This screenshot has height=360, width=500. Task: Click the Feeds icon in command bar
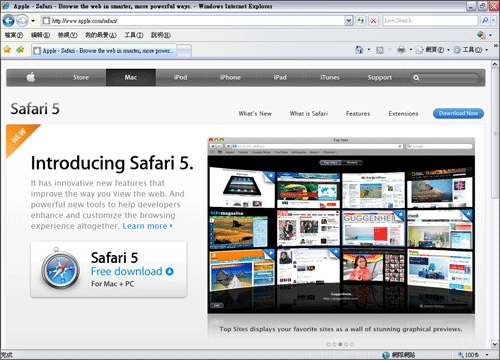[380, 50]
